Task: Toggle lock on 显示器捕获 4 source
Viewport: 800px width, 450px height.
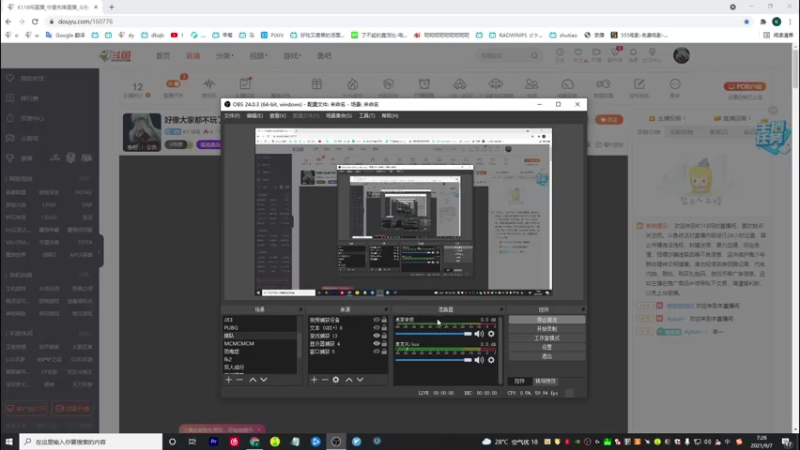Action: click(384, 343)
